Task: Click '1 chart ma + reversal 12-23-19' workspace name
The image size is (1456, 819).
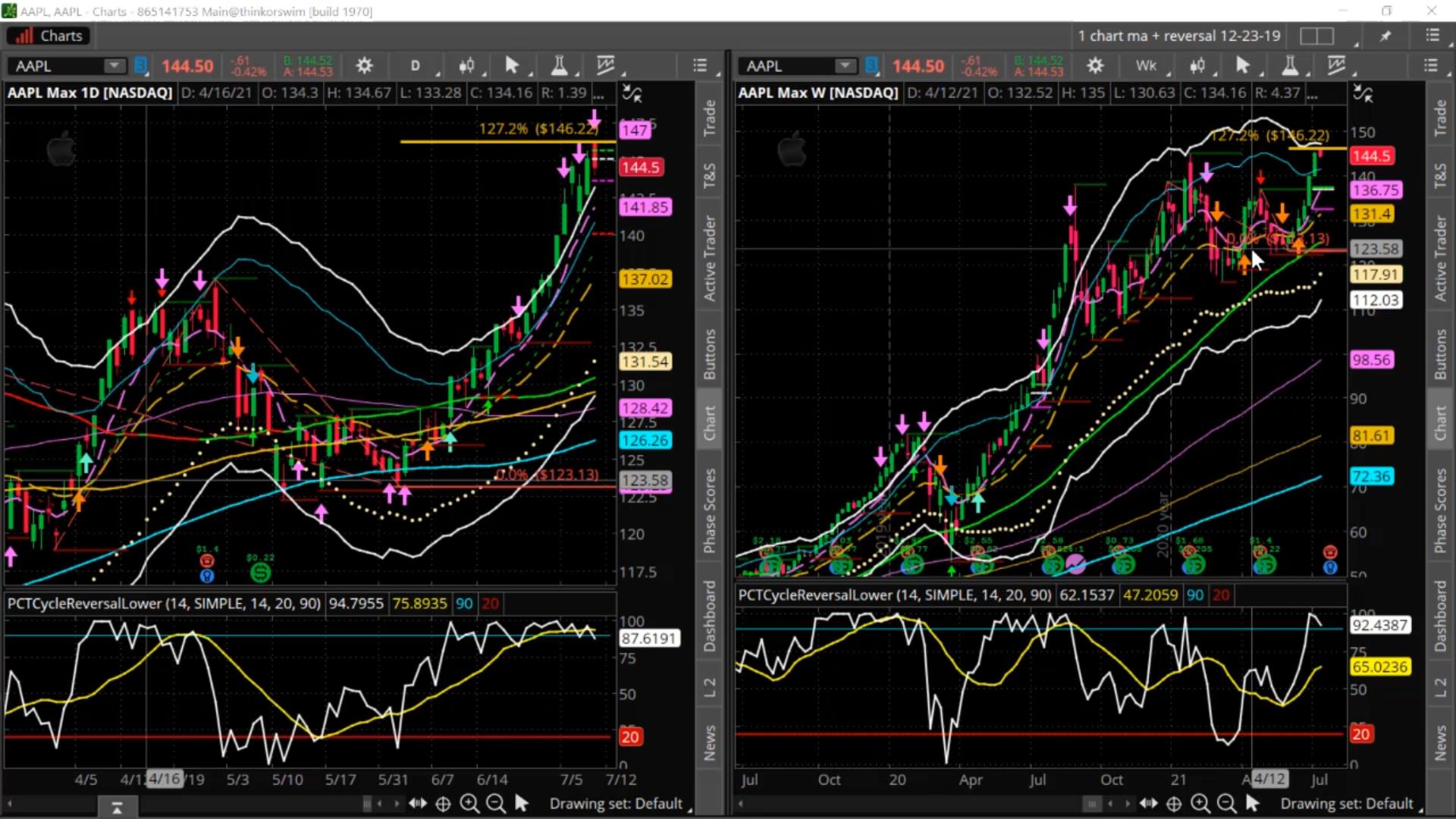Action: (x=1178, y=36)
